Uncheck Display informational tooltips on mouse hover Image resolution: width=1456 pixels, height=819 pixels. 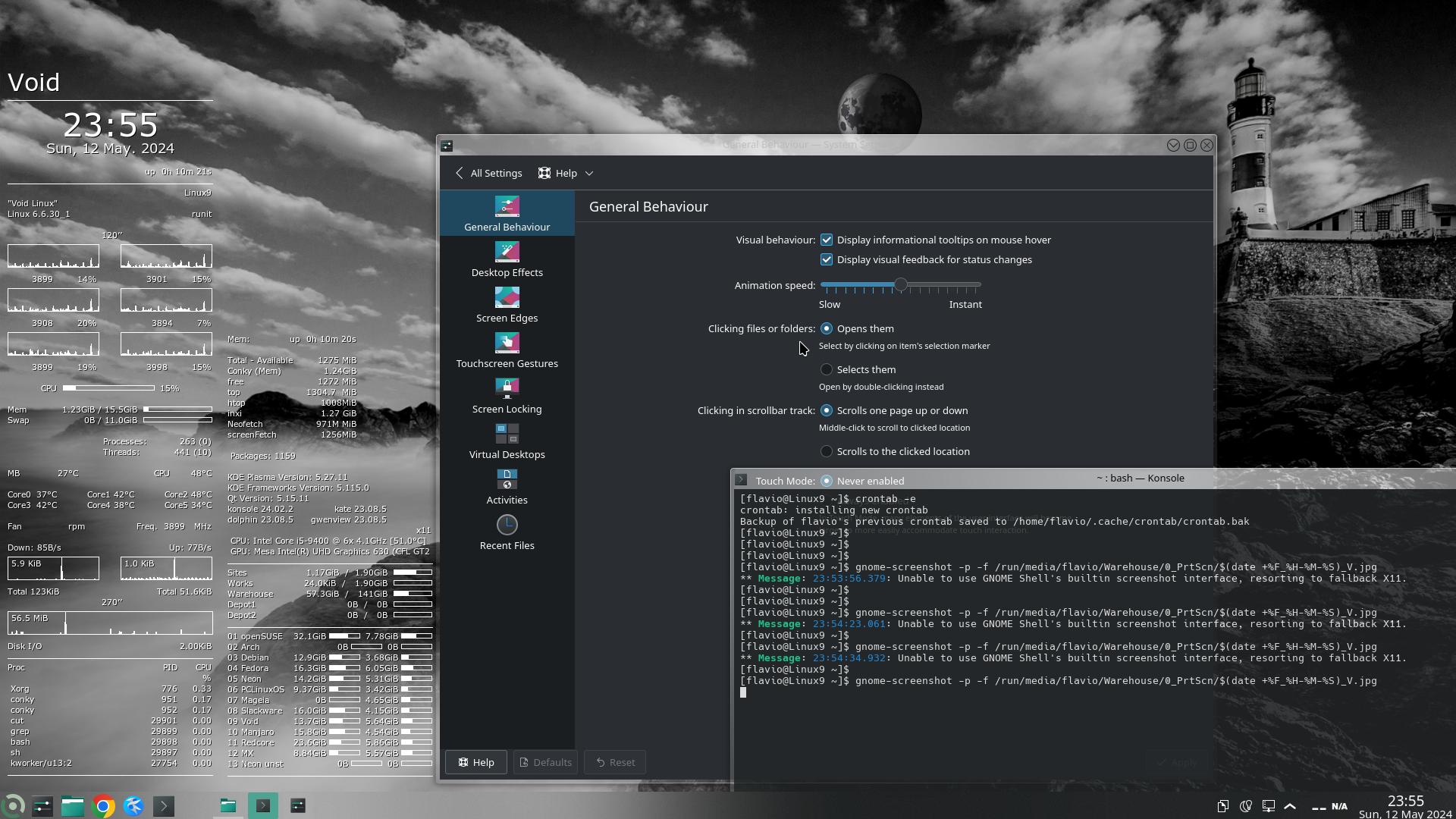827,240
